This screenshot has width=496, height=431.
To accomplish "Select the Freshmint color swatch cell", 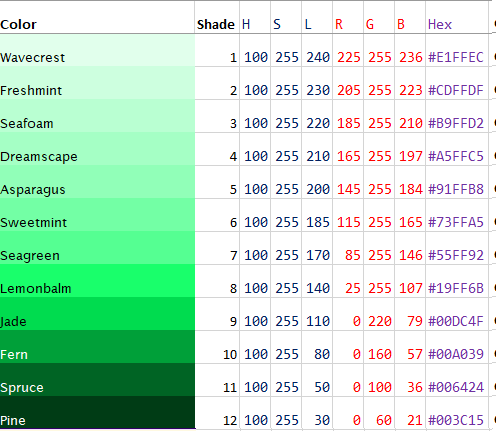I will coord(97,83).
